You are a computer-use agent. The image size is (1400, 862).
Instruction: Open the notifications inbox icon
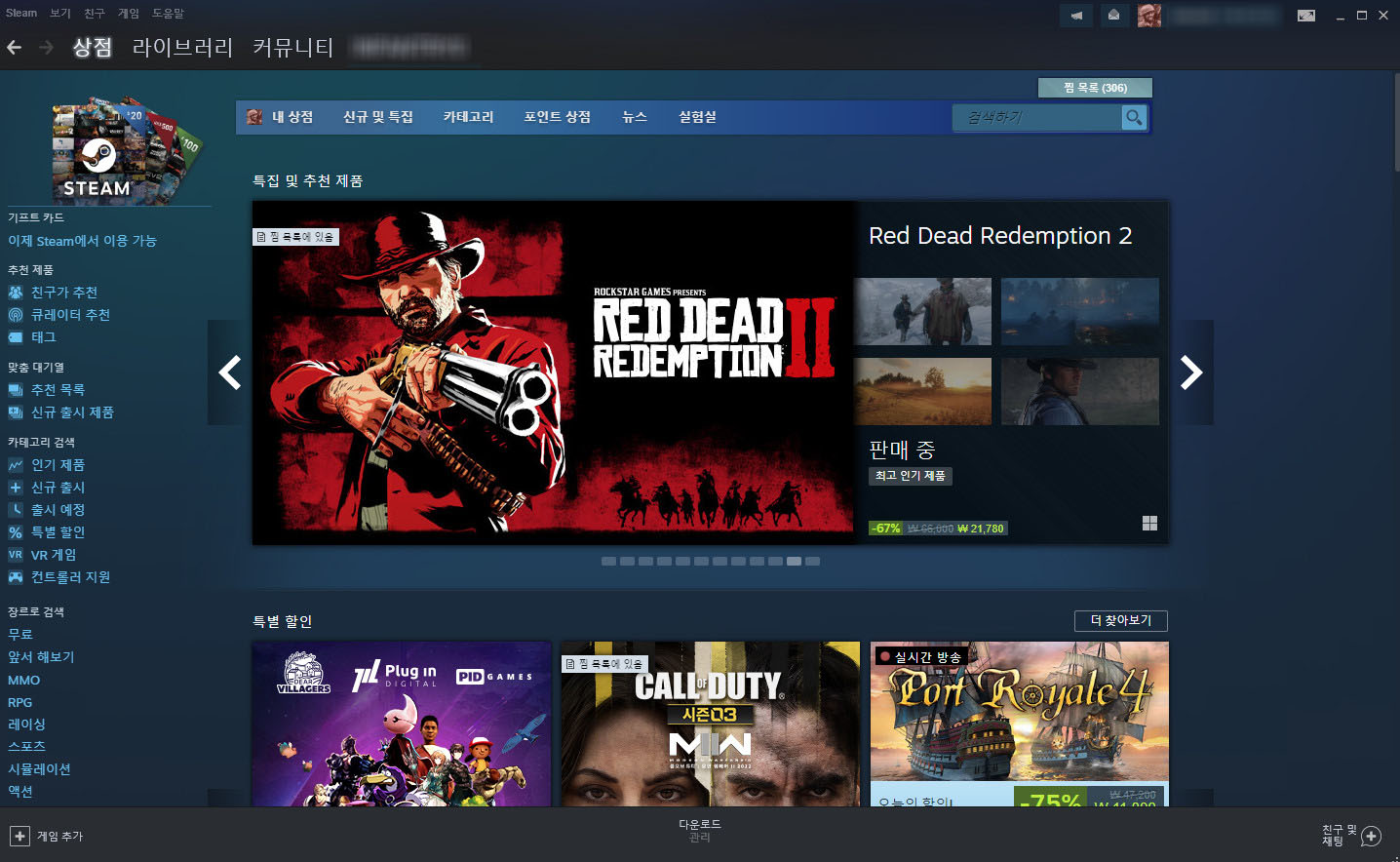coord(1113,16)
